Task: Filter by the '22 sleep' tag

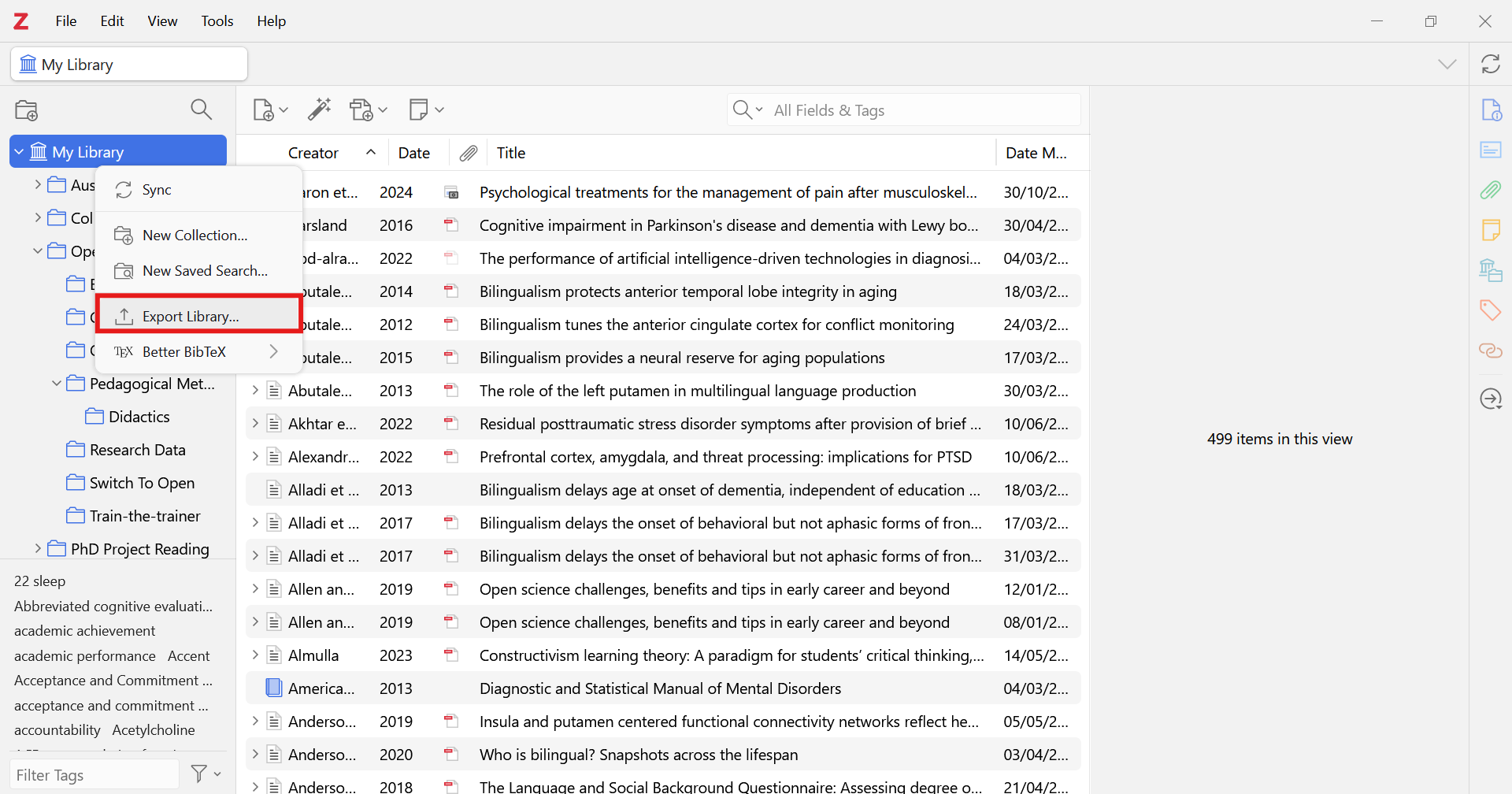Action: point(39,581)
